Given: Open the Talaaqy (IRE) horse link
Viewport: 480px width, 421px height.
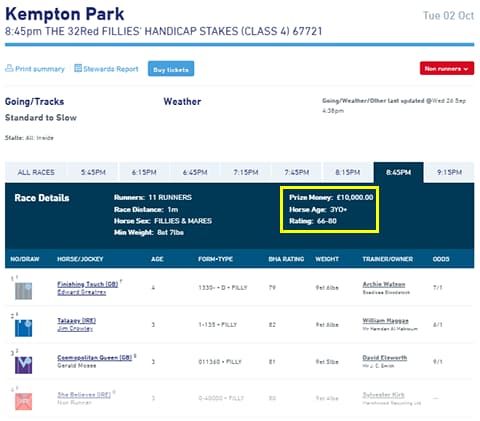Looking at the screenshot, I should [76, 321].
